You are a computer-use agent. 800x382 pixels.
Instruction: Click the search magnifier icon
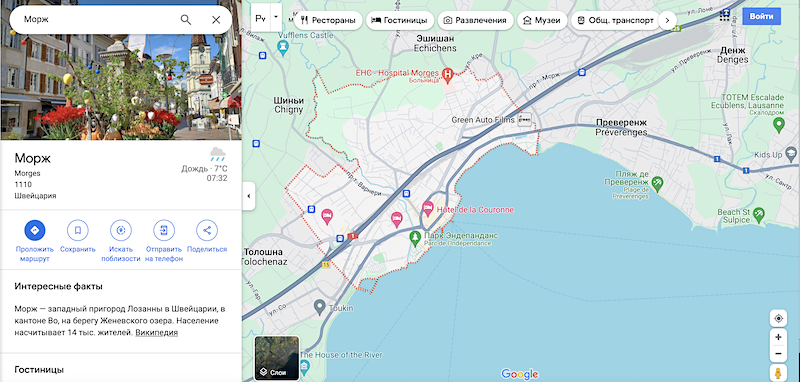pos(186,20)
